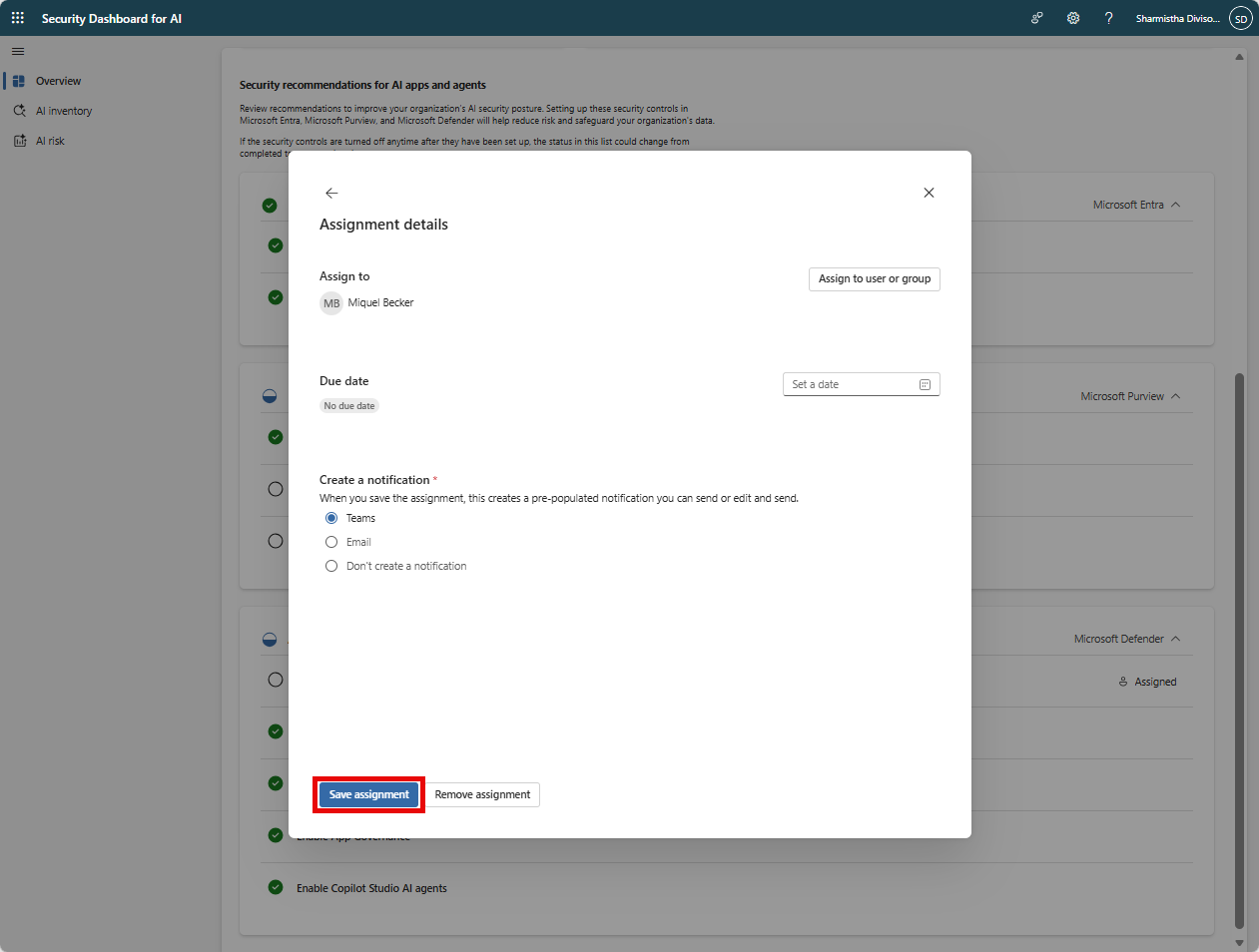
Task: Open the Overview navigation item
Action: click(59, 81)
